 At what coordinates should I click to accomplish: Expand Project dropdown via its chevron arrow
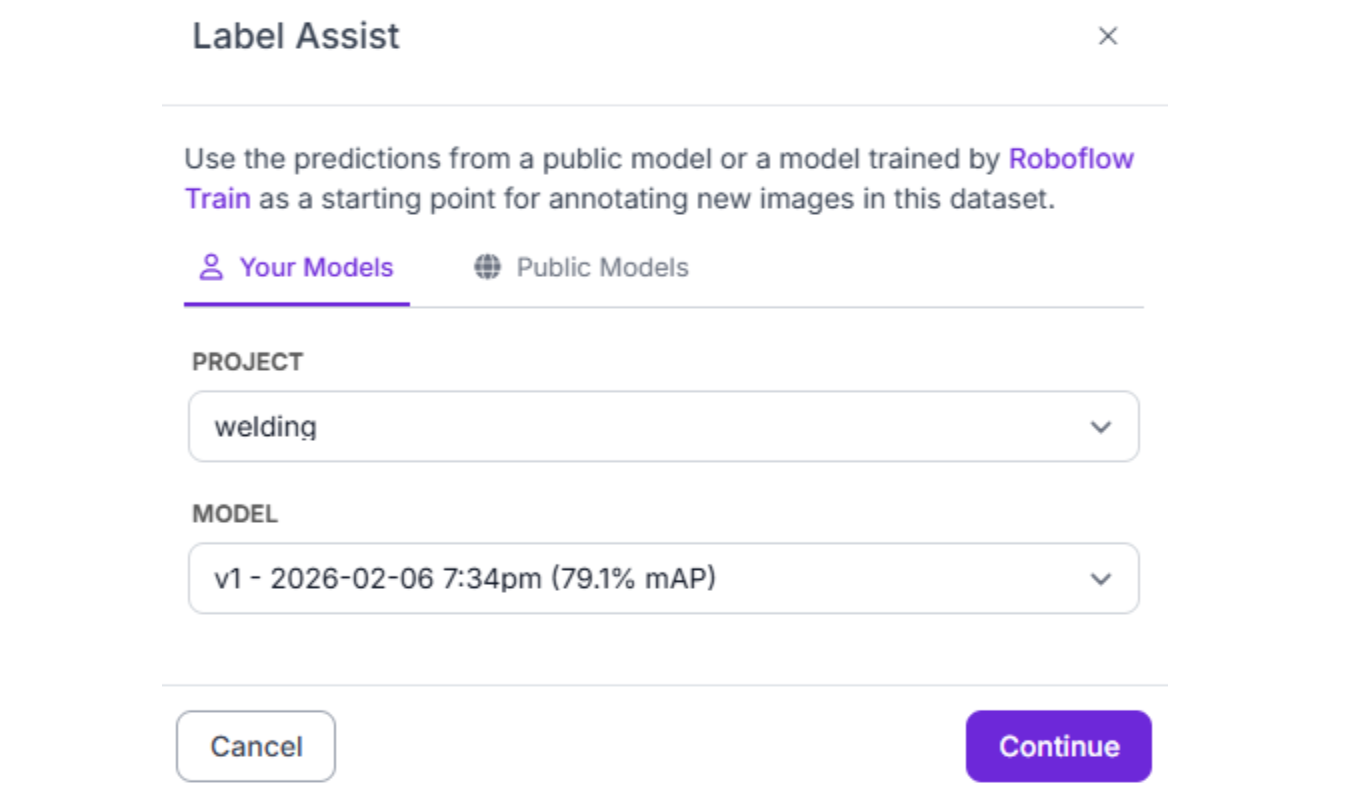pos(1100,427)
